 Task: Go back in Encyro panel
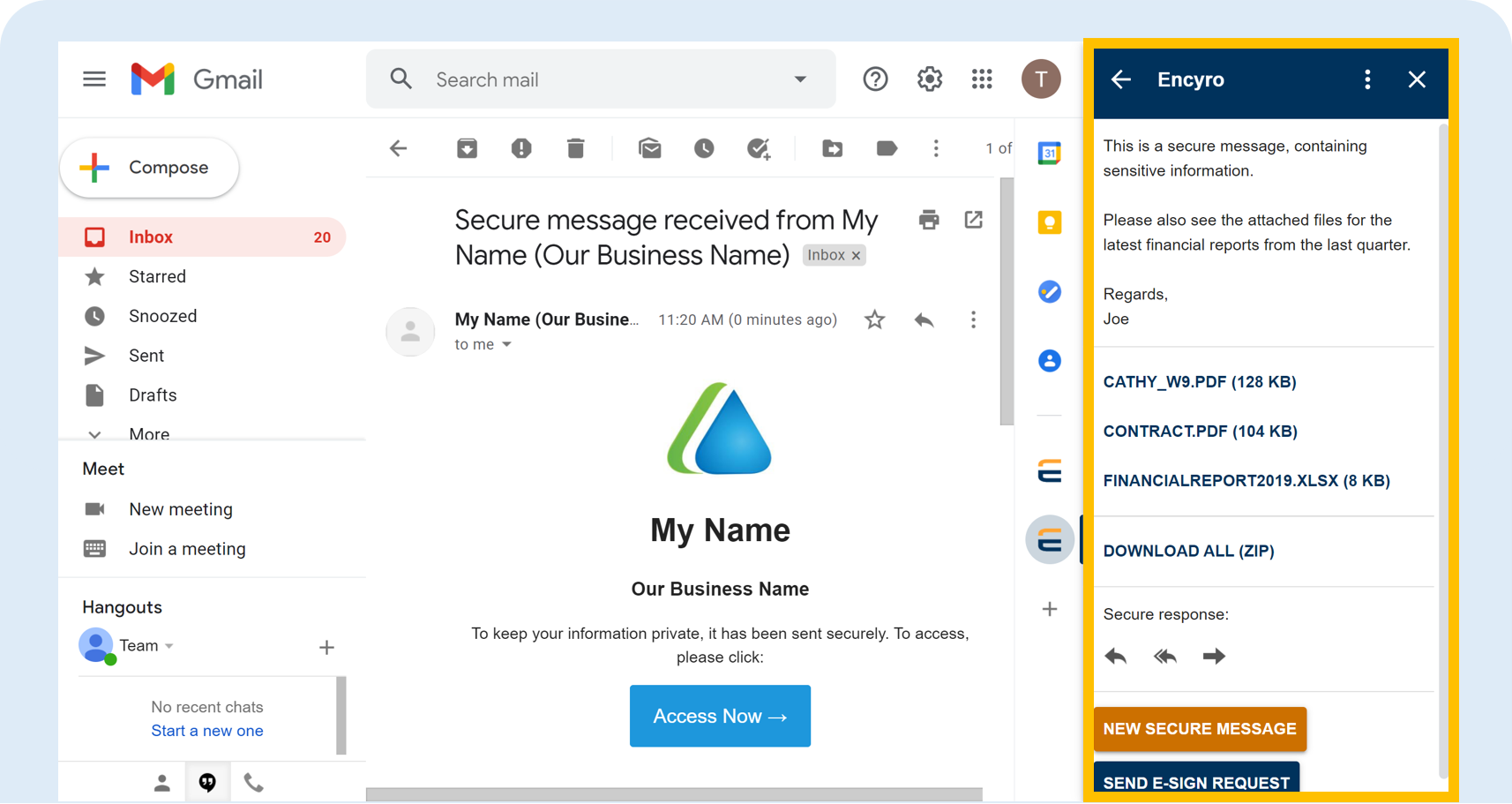[1121, 79]
